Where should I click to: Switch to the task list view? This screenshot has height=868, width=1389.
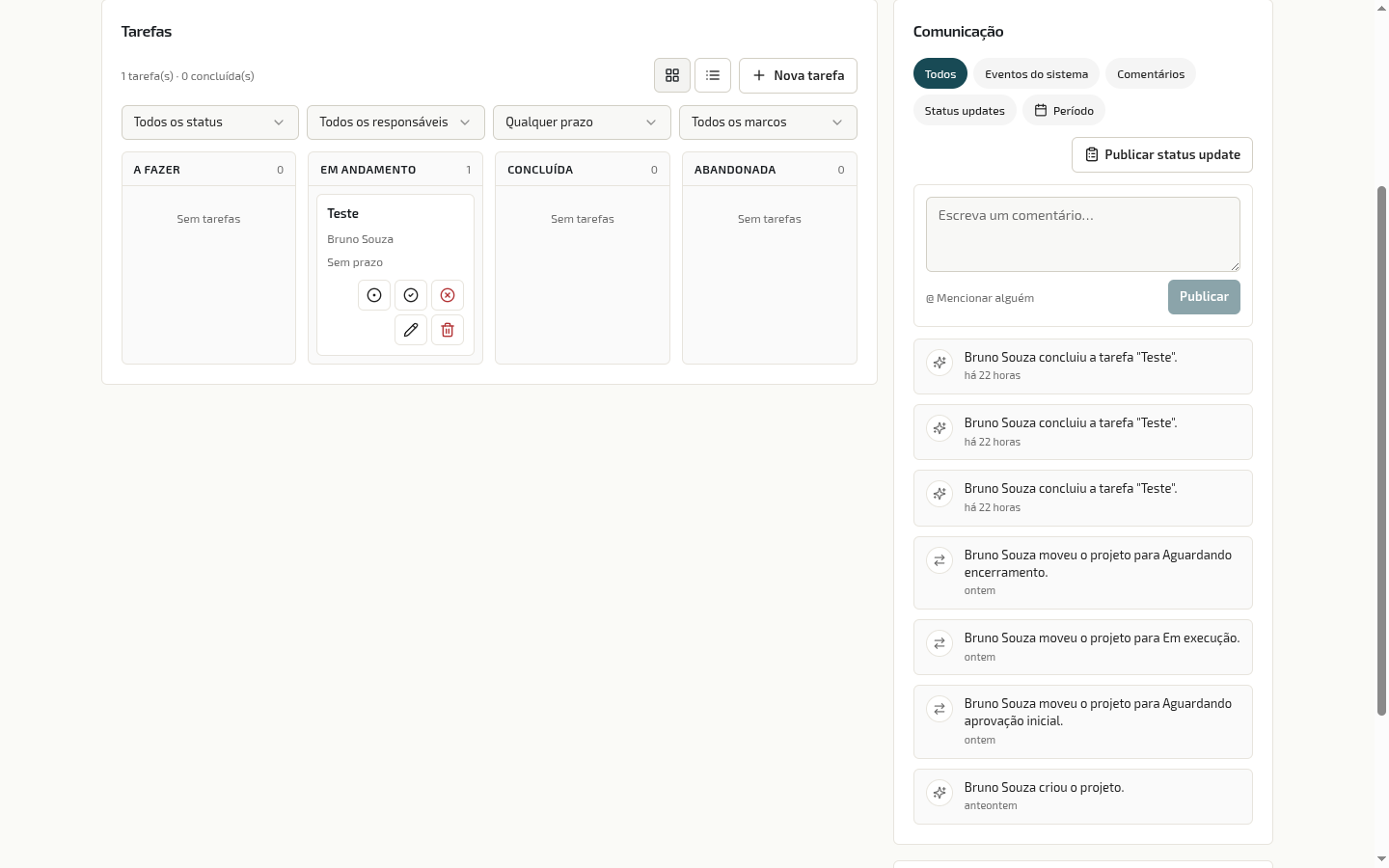[713, 75]
